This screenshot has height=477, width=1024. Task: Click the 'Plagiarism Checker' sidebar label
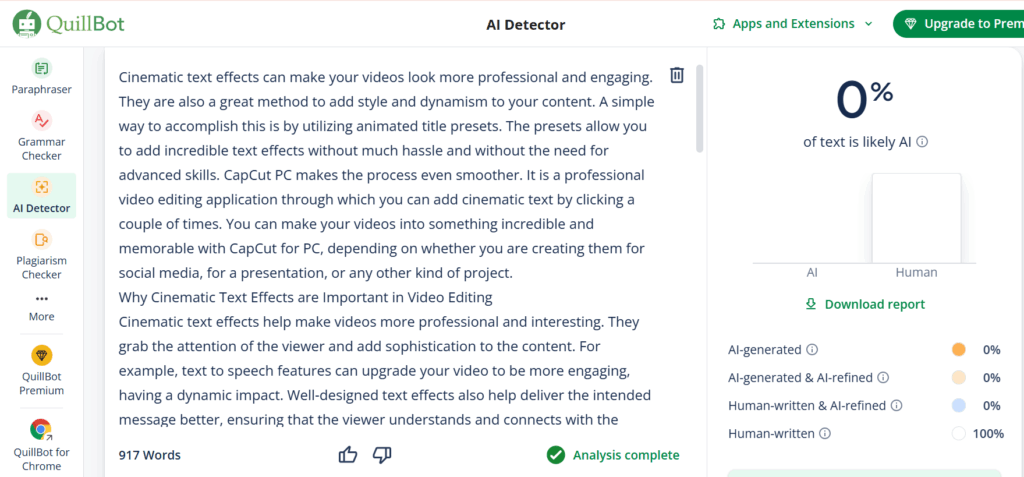[x=41, y=268]
